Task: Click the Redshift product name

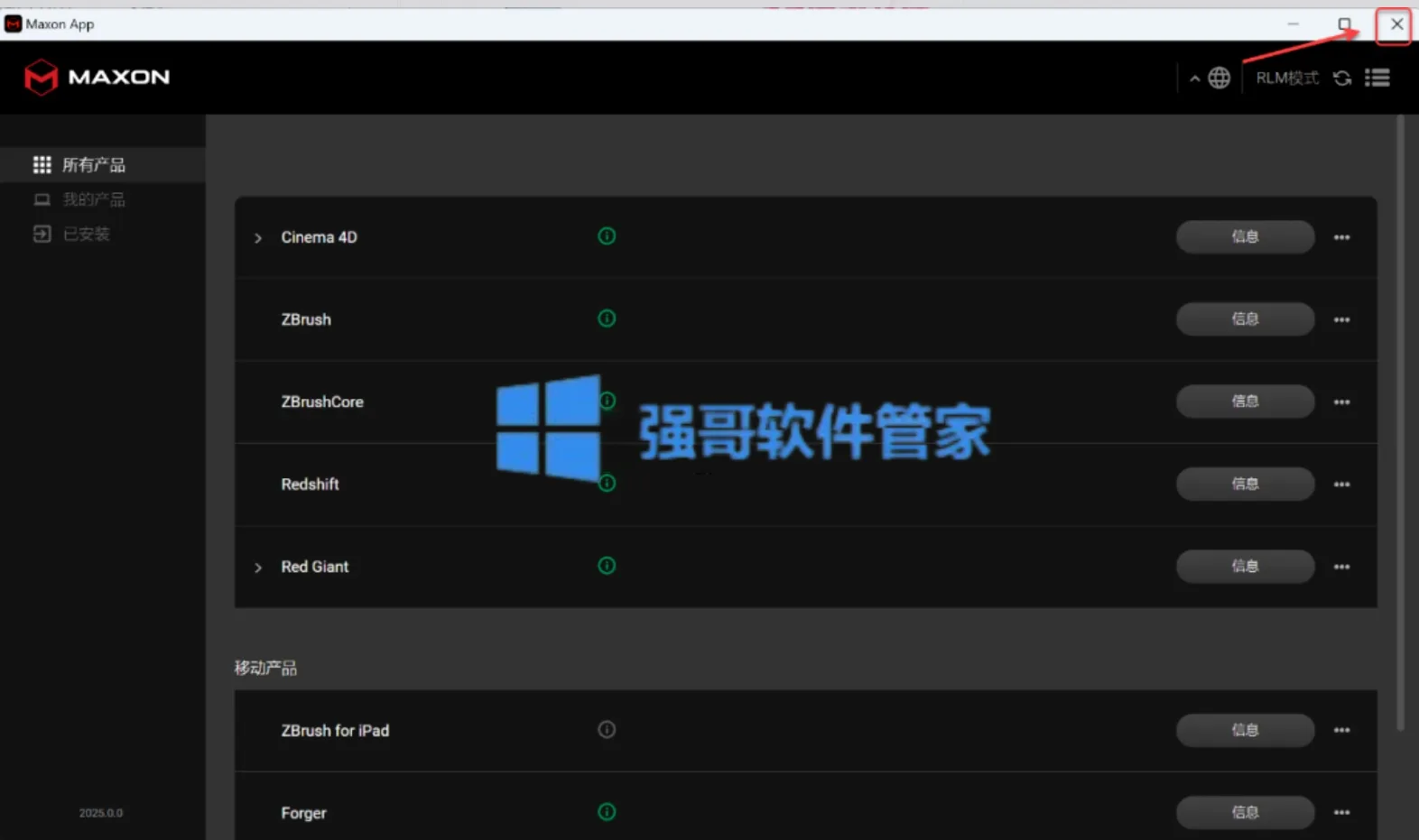Action: (x=310, y=485)
